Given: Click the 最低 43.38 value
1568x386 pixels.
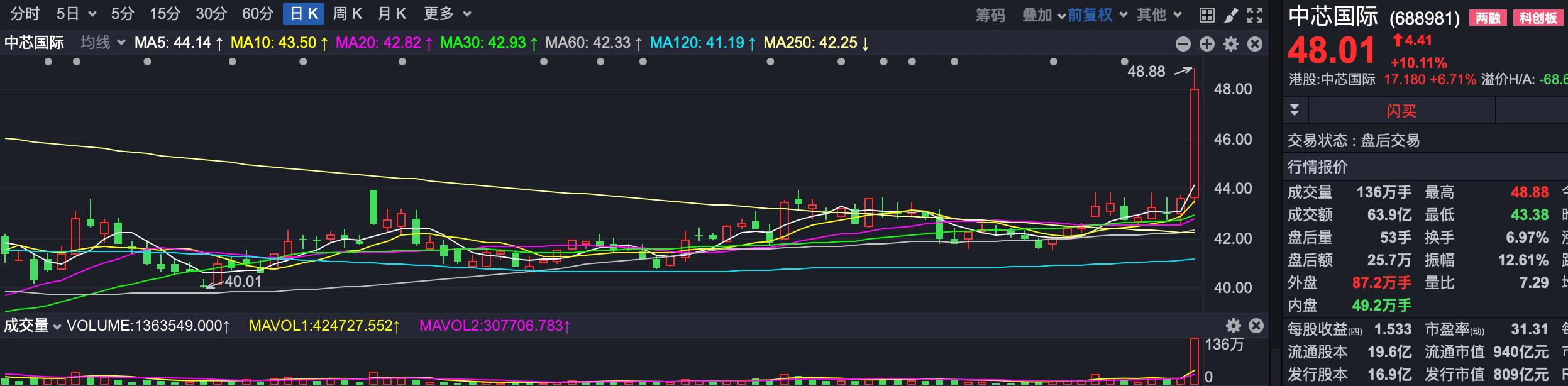Looking at the screenshot, I should pos(1530,214).
